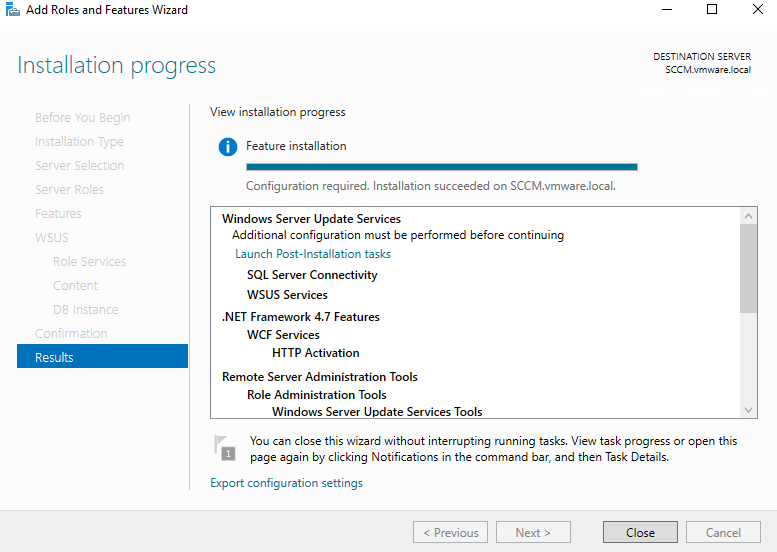The height and width of the screenshot is (552, 777).
Task: Select Windows Server Update Services Tools entry
Action: click(x=377, y=411)
